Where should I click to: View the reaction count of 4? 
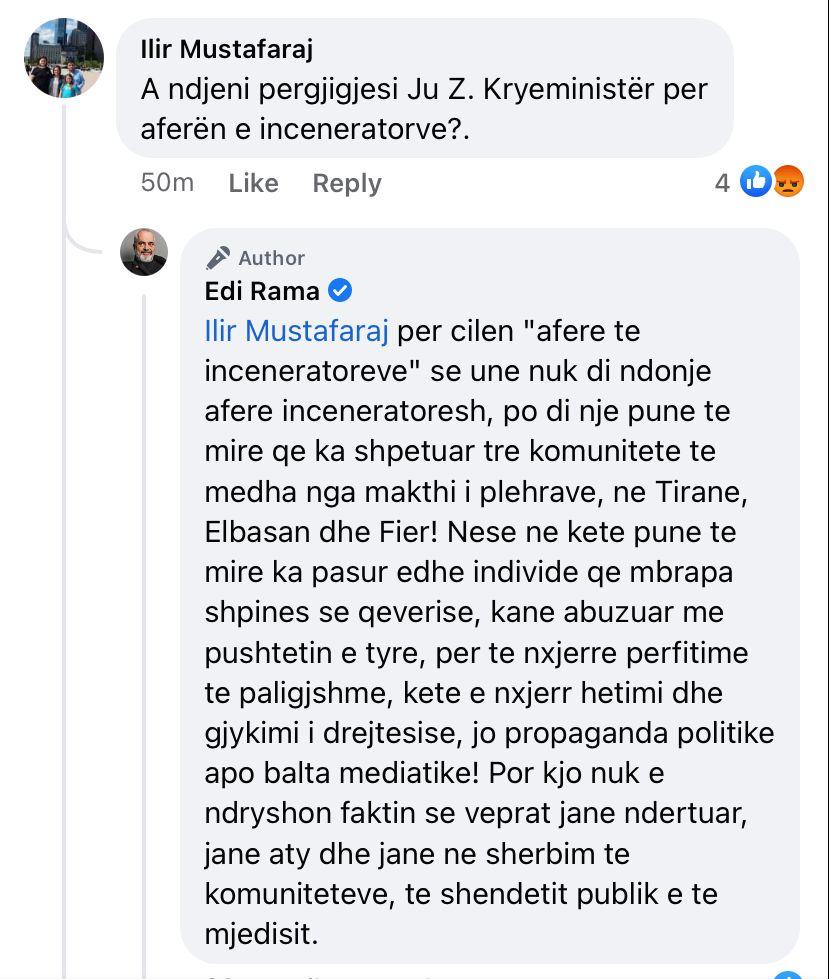point(722,183)
